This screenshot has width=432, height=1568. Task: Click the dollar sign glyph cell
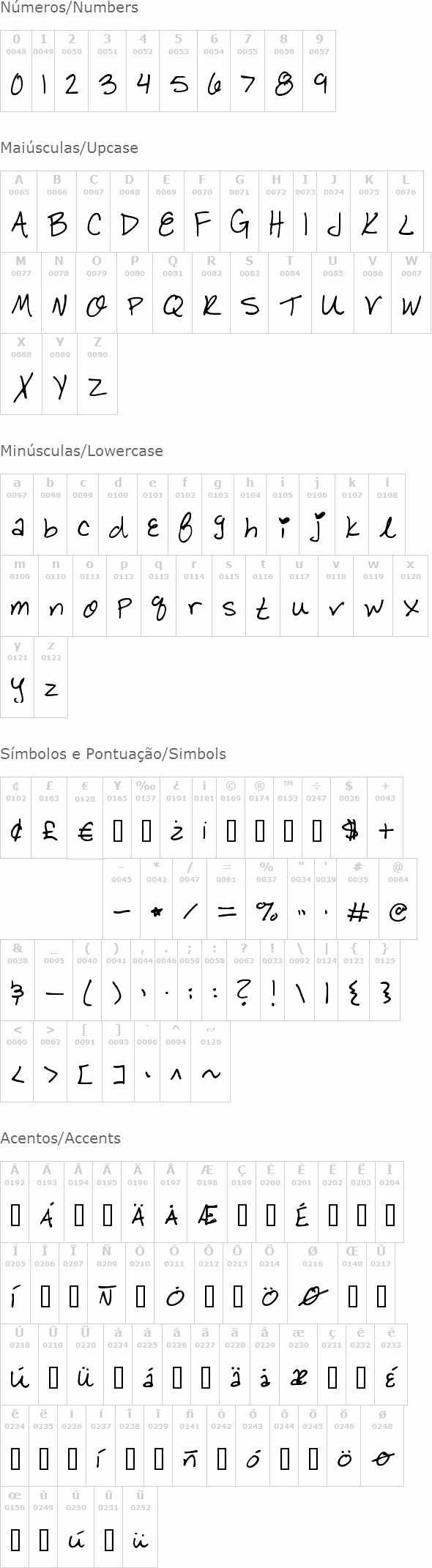pos(349,818)
